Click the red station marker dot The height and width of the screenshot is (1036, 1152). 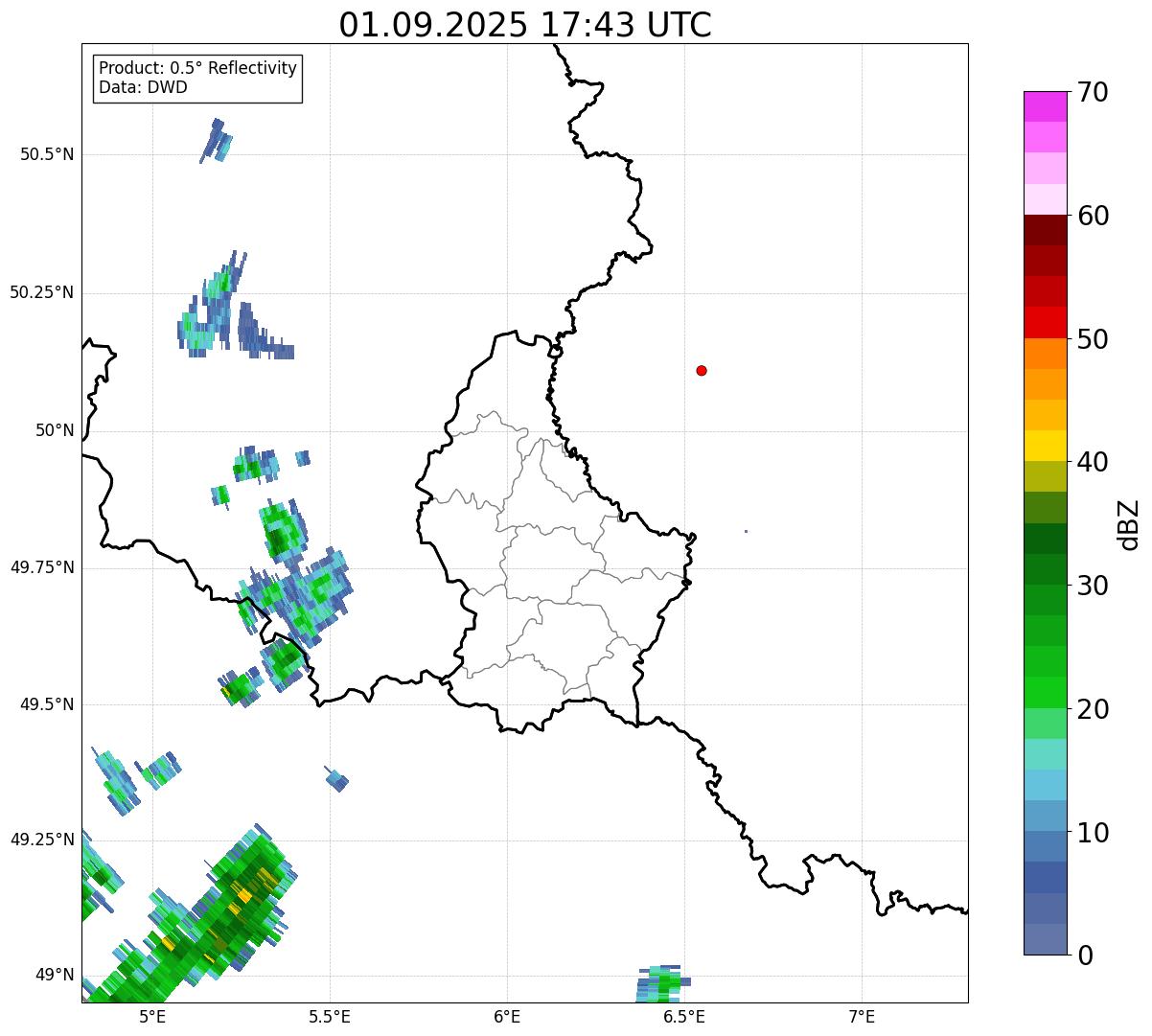coord(702,370)
